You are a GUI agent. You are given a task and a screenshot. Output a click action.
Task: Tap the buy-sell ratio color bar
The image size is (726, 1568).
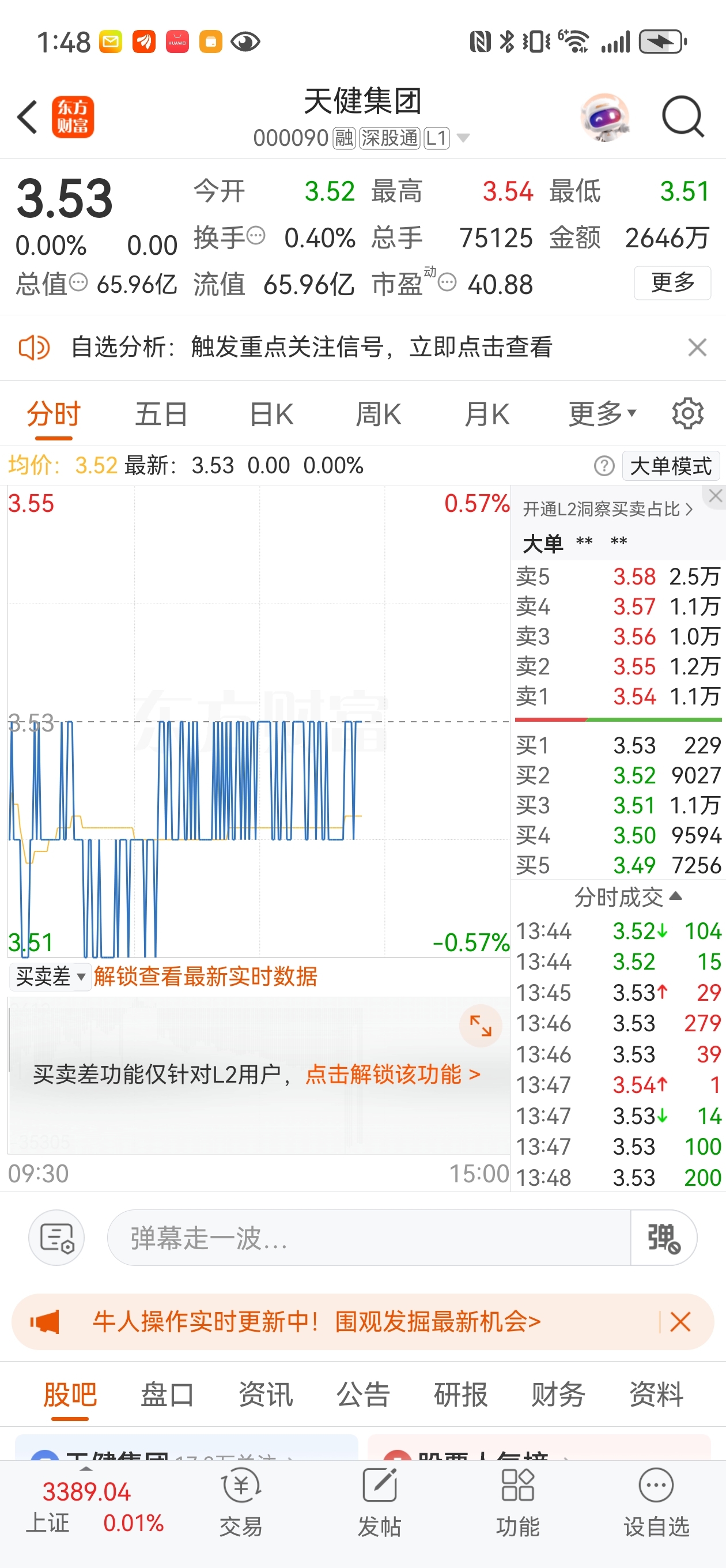click(x=618, y=720)
